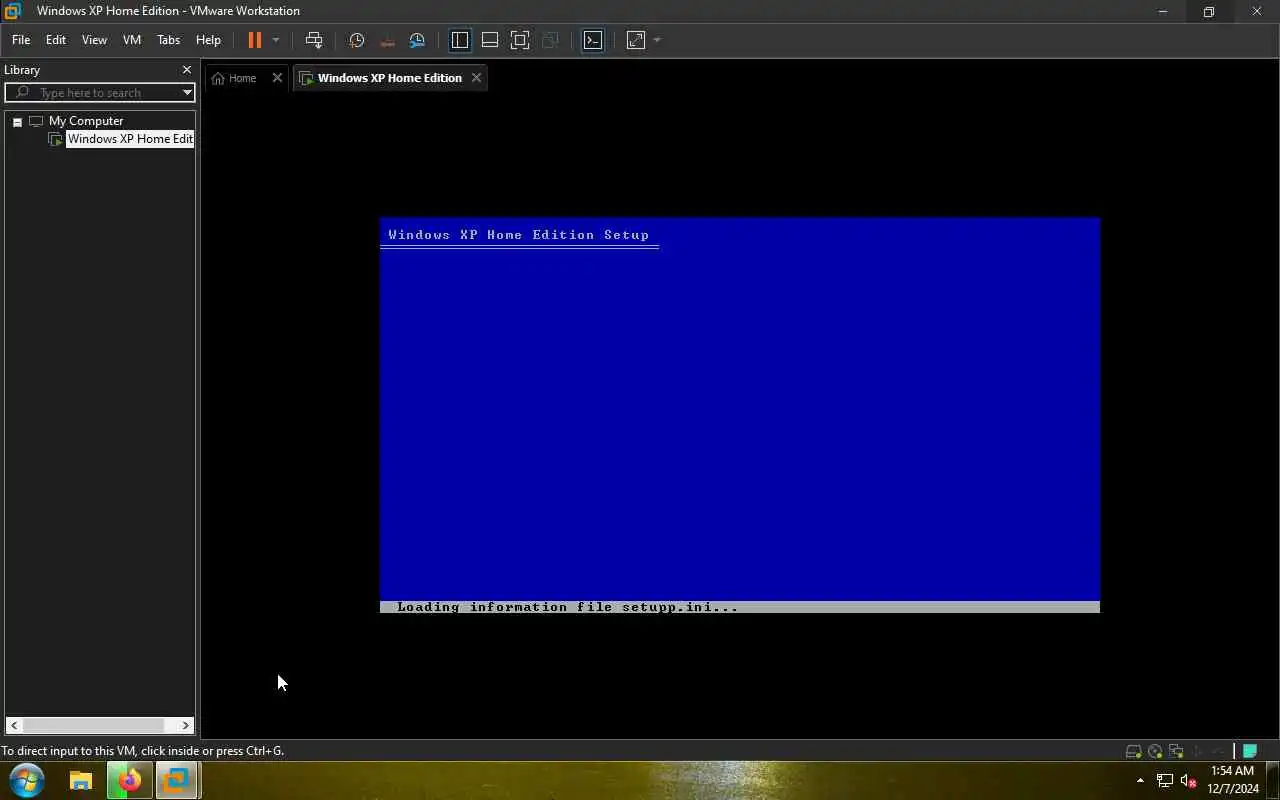Revert the virtual machine to its snapshot
The image size is (1280, 800).
387,40
